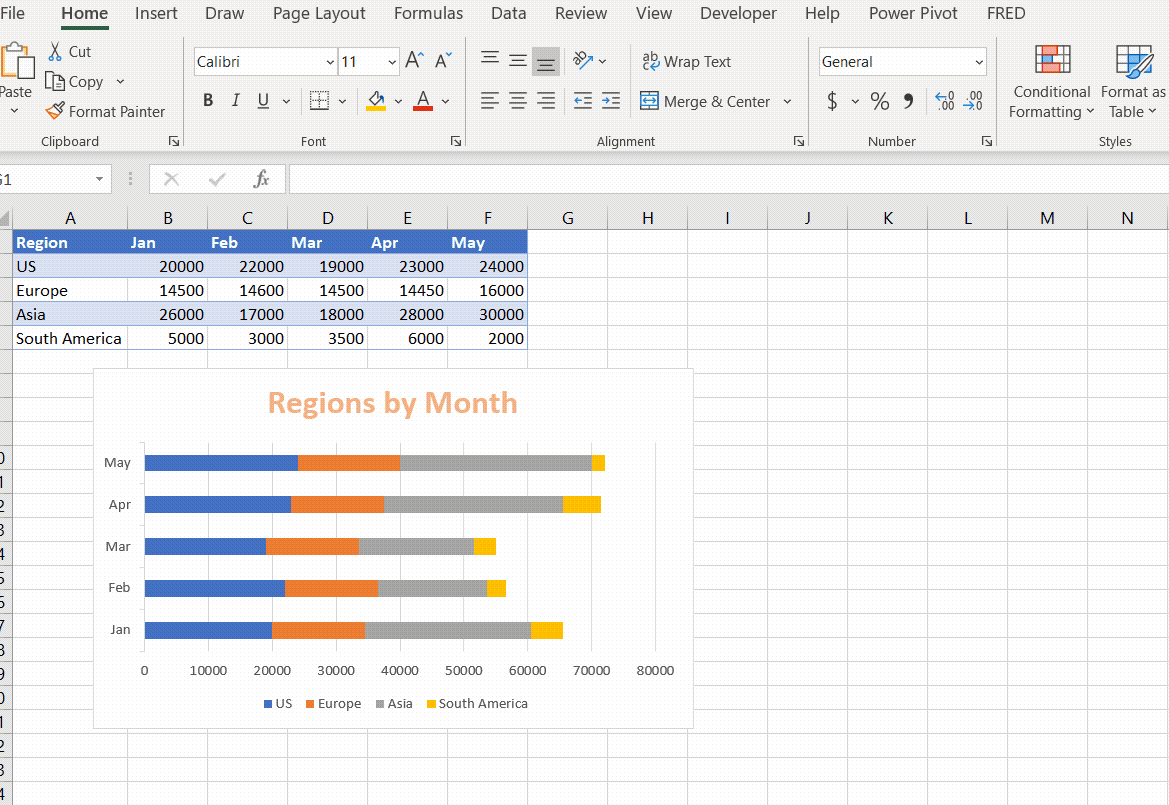This screenshot has height=805, width=1169.
Task: Click Merge & Center
Action: 705,101
